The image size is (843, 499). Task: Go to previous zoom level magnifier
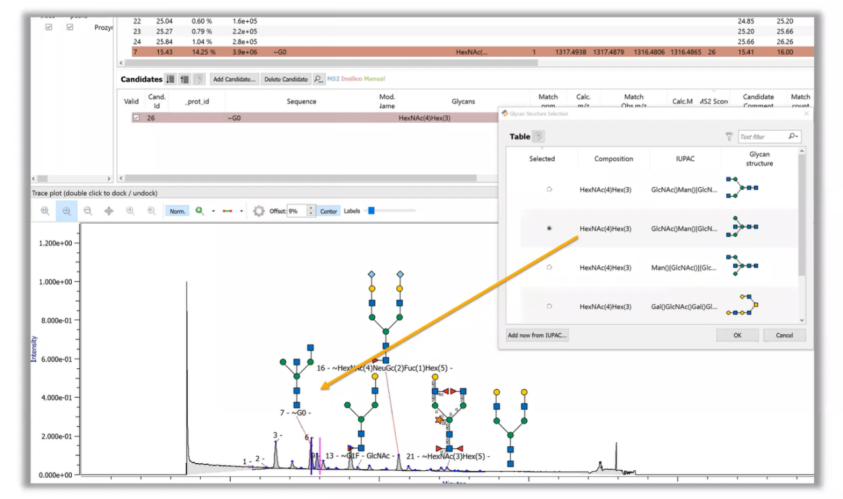(x=130, y=211)
